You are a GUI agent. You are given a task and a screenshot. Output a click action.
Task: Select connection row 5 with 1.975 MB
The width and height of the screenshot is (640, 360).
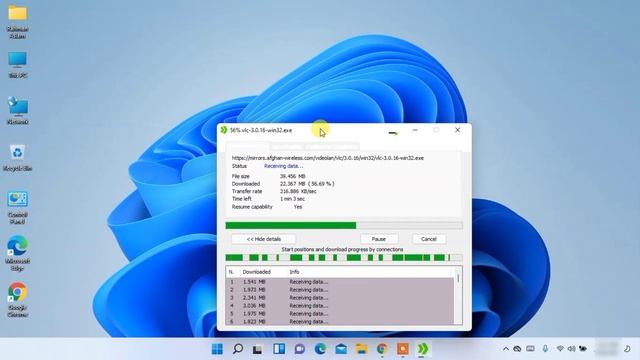coord(340,314)
